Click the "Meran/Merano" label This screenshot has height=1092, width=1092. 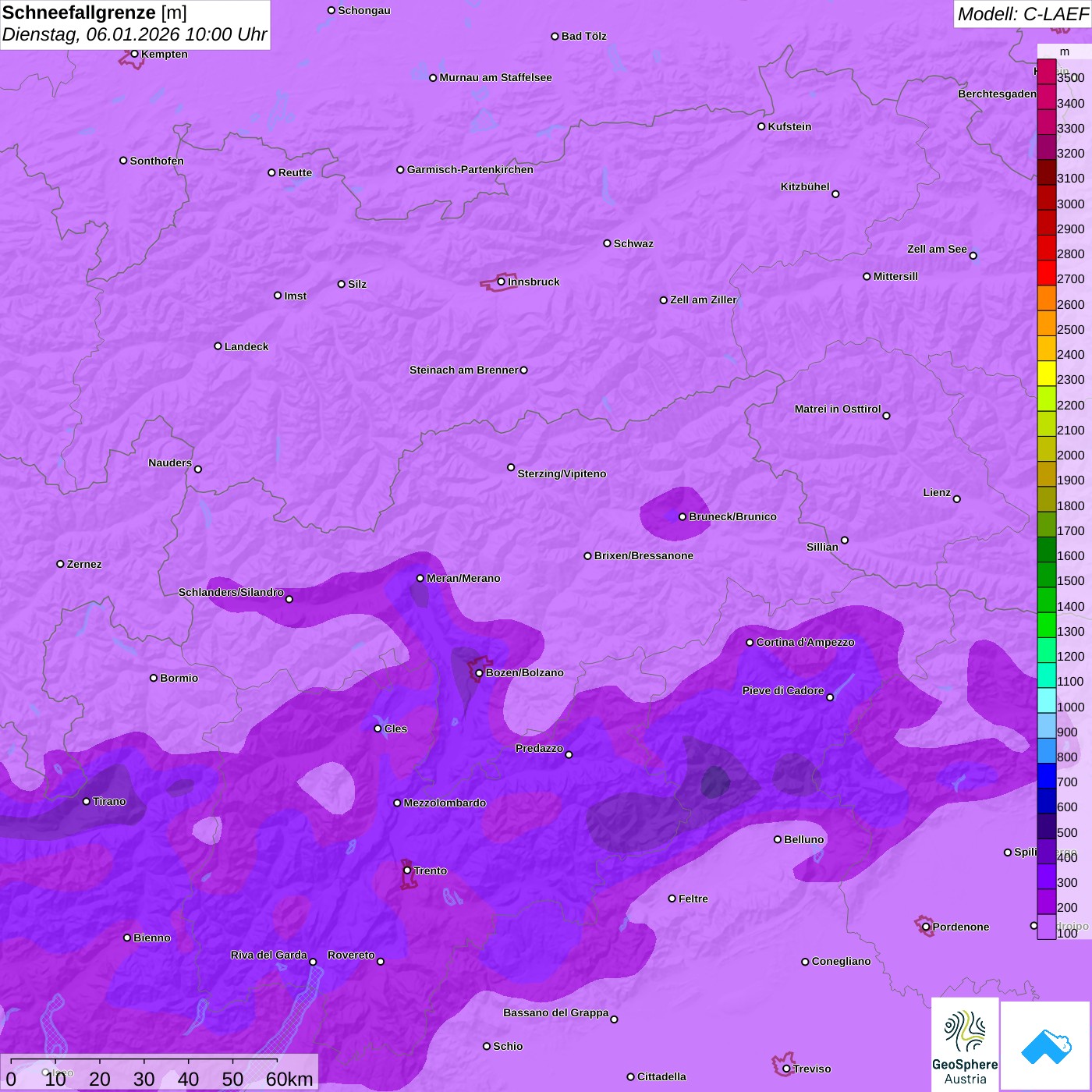(x=463, y=578)
